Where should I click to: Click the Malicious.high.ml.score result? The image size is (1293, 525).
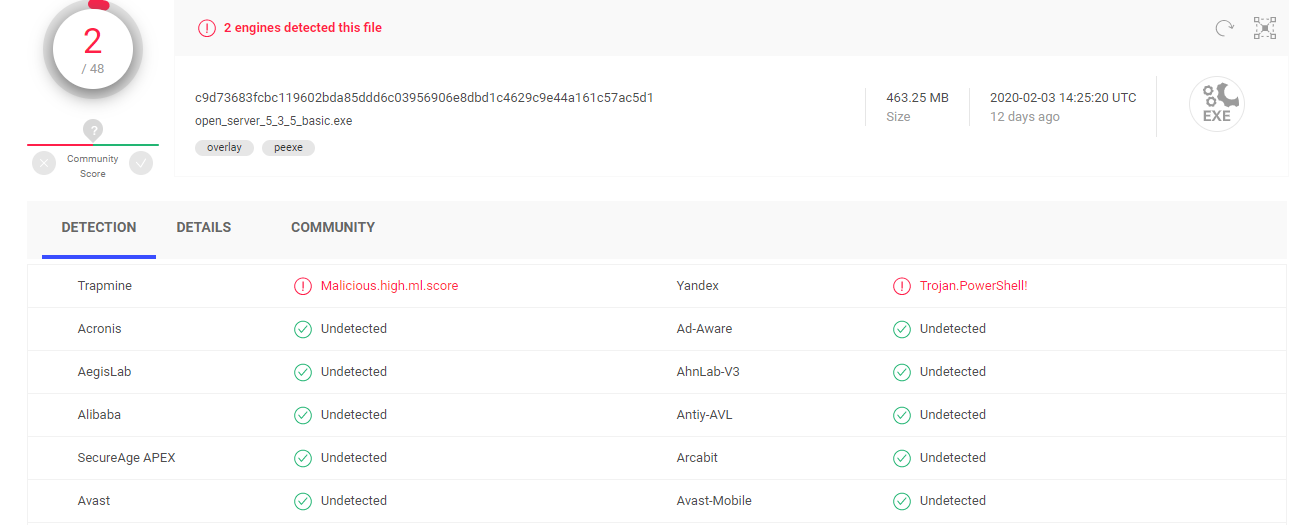click(389, 286)
